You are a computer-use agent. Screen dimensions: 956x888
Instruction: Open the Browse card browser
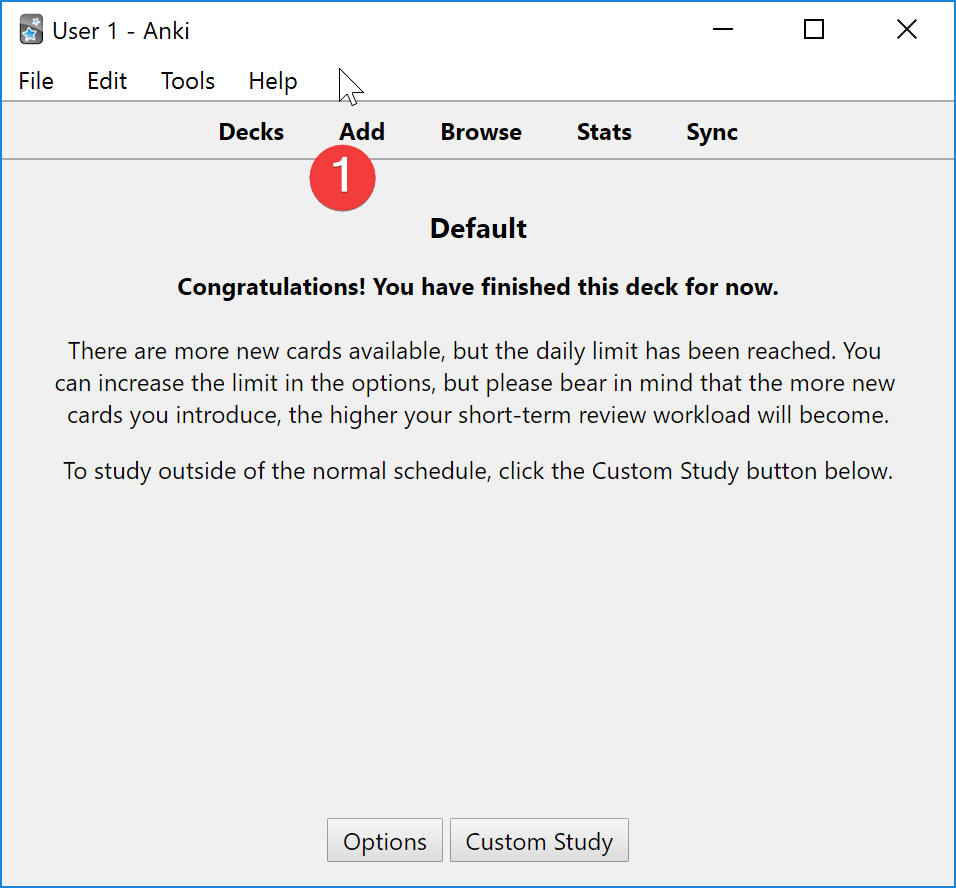pyautogui.click(x=481, y=132)
